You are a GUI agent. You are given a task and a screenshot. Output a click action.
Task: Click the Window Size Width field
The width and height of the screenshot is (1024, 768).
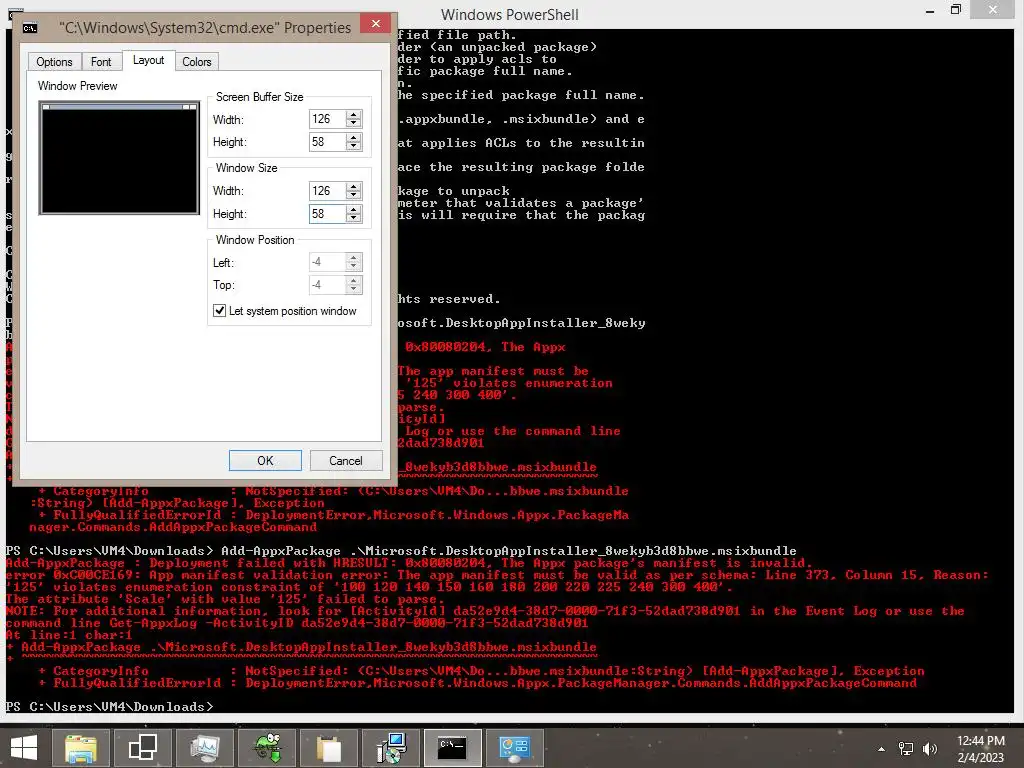pyautogui.click(x=327, y=191)
